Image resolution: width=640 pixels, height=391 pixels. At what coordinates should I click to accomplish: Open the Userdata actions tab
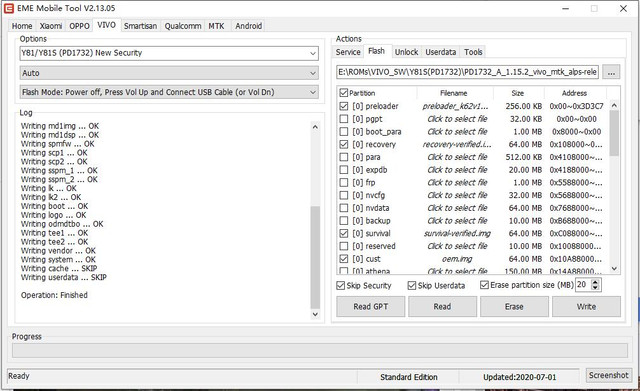click(440, 52)
